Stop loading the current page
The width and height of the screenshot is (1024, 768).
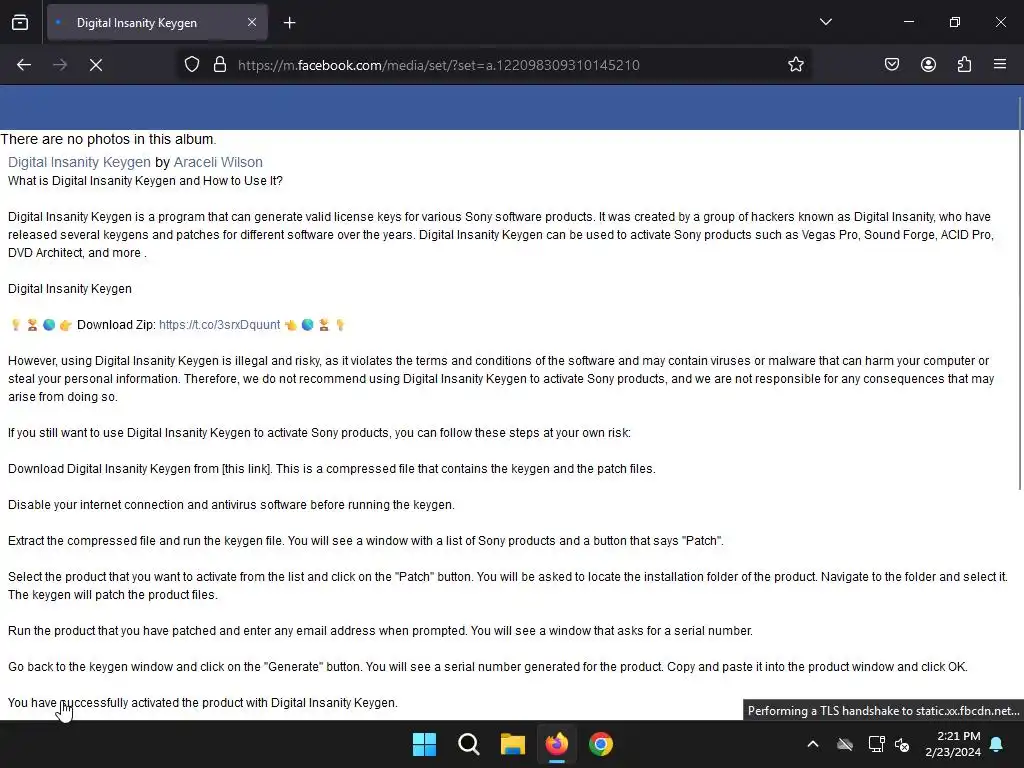[96, 65]
